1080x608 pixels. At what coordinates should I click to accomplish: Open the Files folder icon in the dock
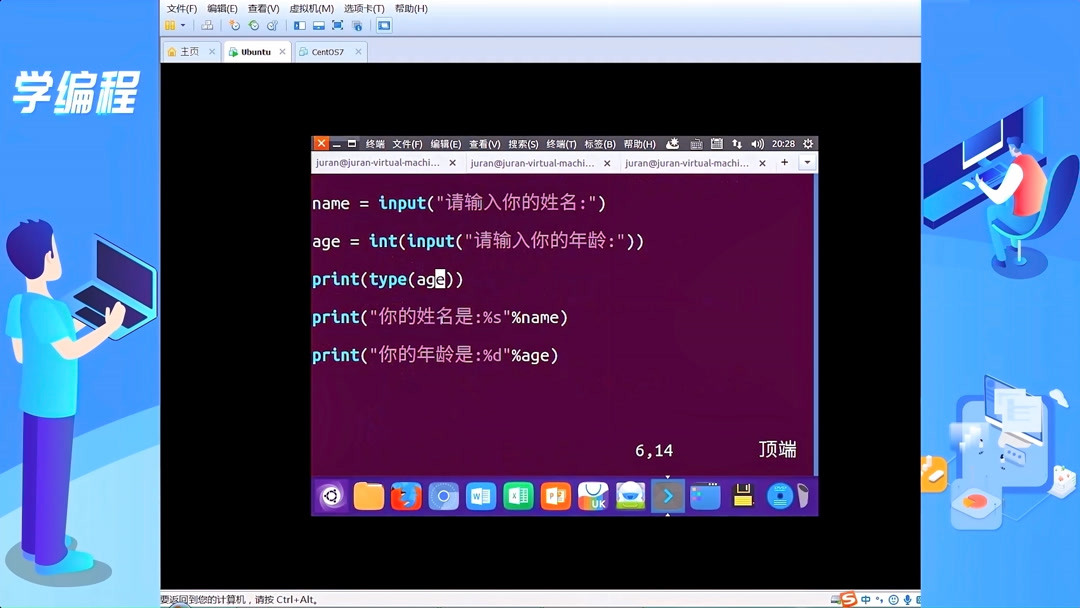pos(368,496)
